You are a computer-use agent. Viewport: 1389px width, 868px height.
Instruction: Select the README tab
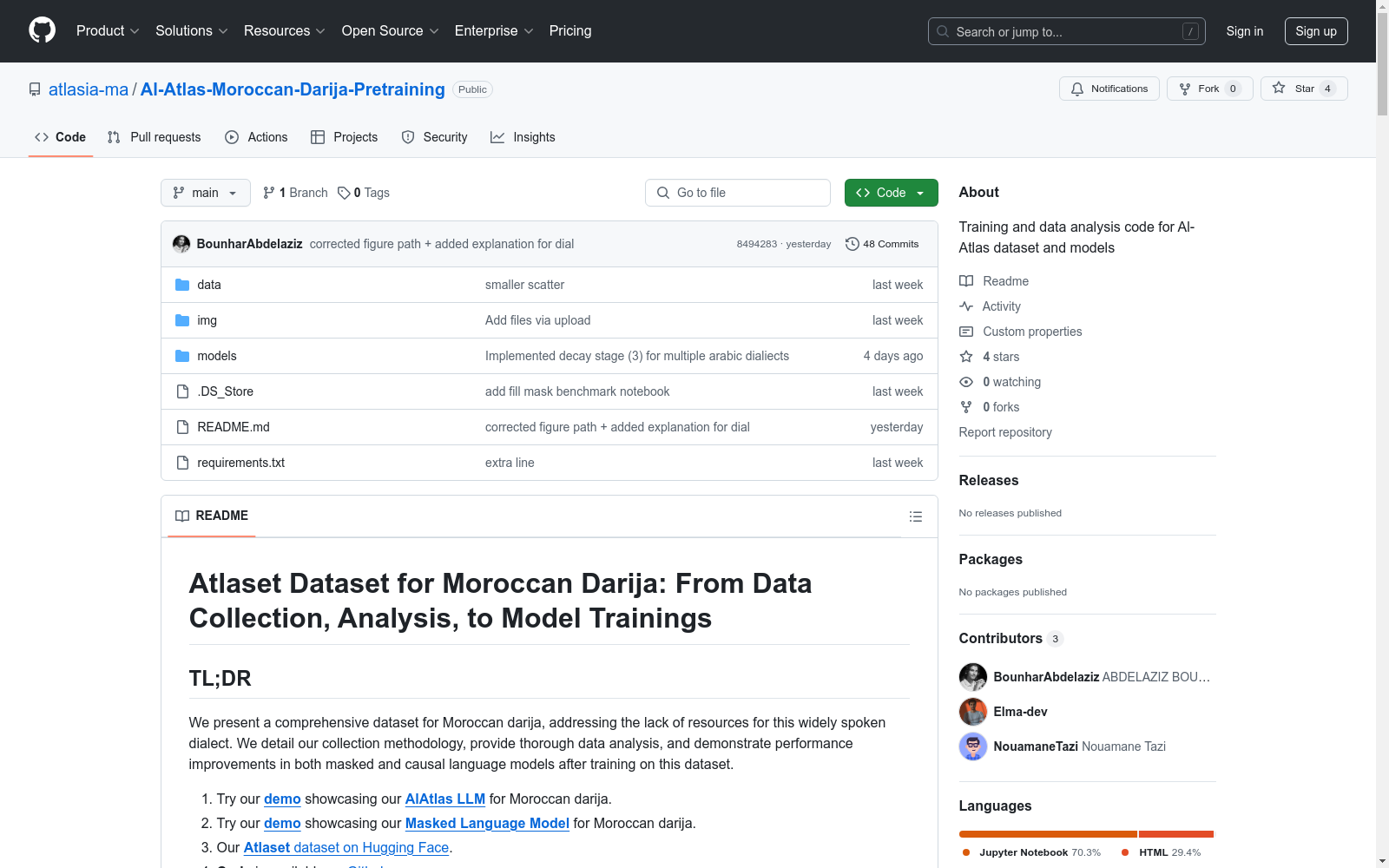click(212, 516)
